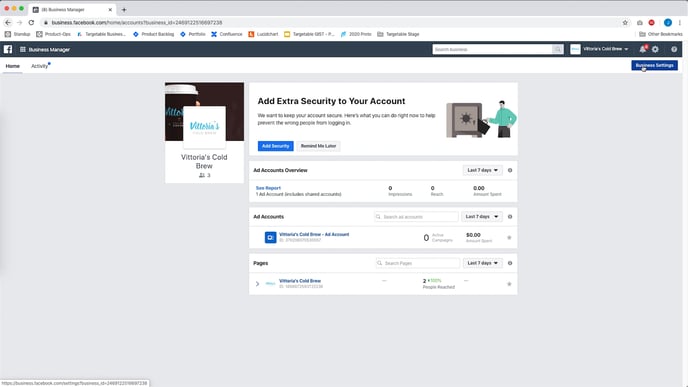The height and width of the screenshot is (387, 688).
Task: Click the browser back arrow
Action: 8,22
